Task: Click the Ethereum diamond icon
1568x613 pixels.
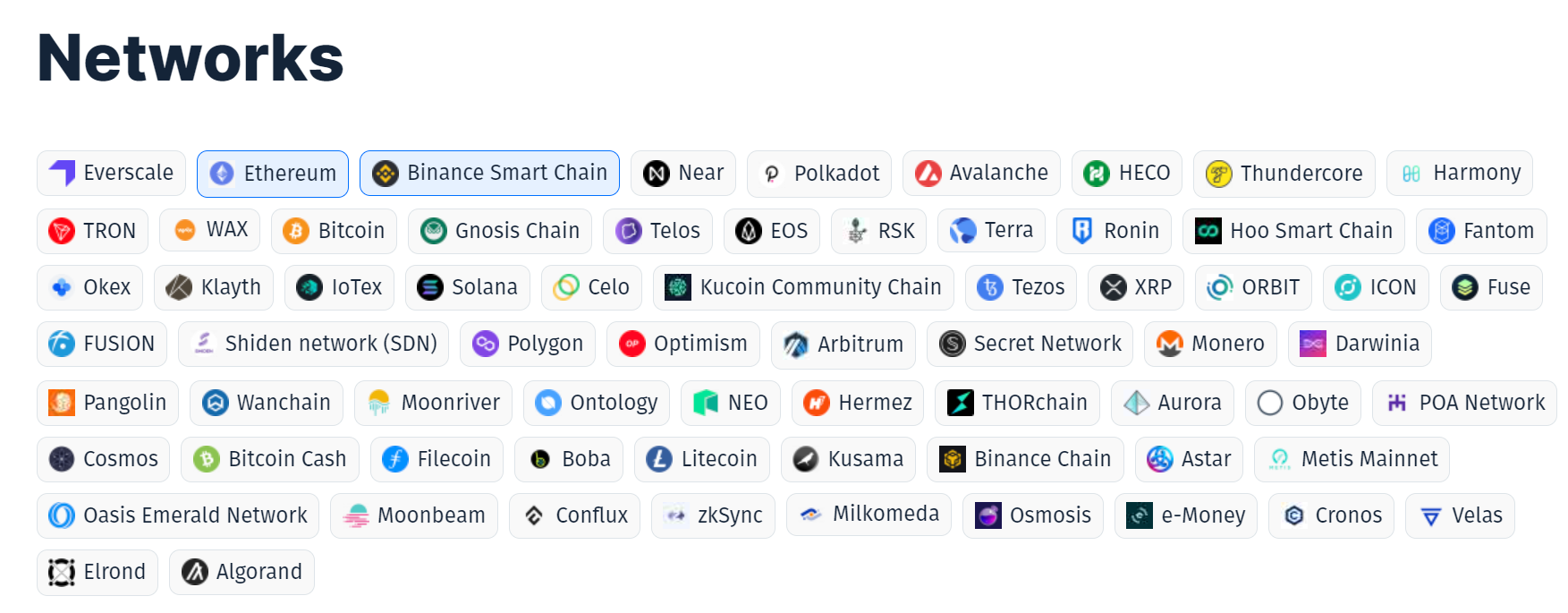Action: coord(222,174)
